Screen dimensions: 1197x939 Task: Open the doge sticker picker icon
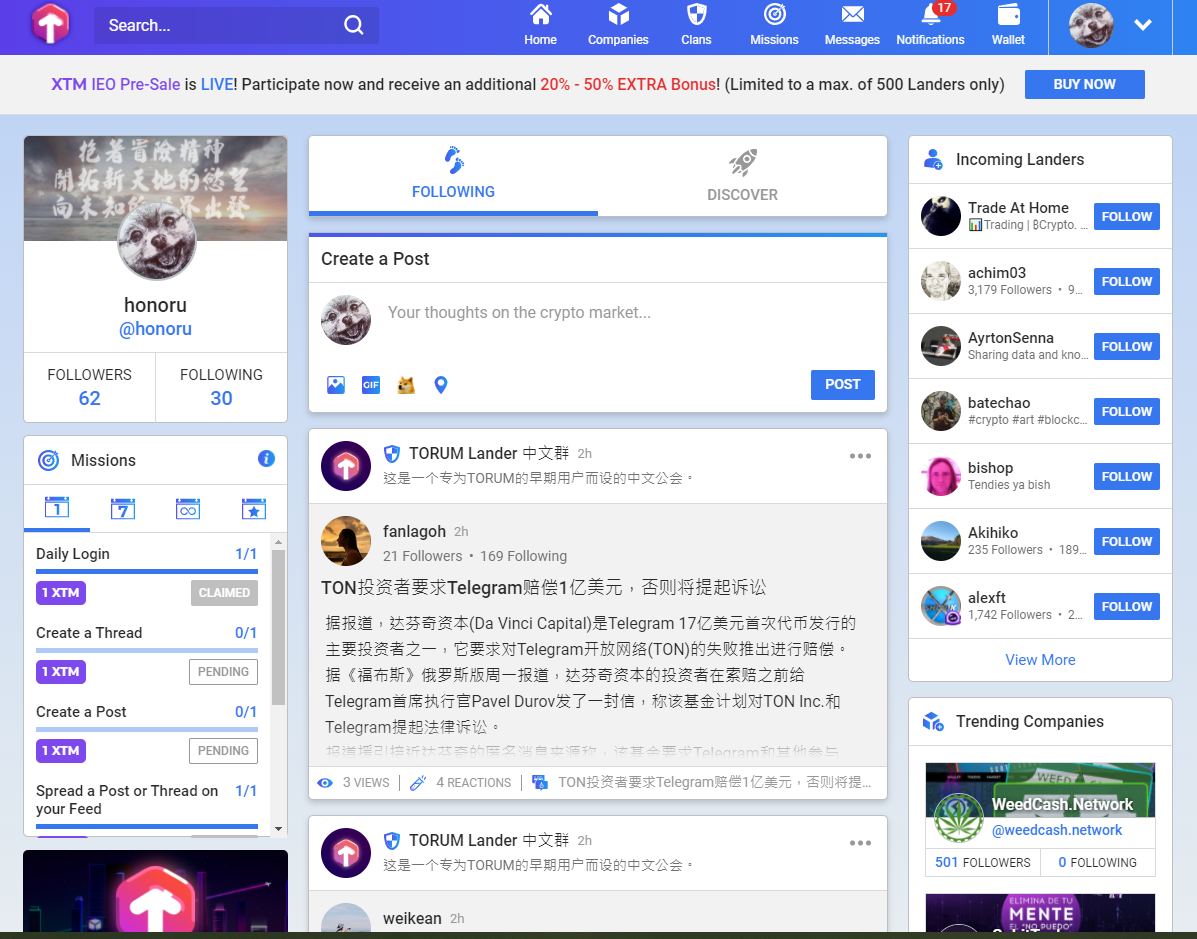pos(406,385)
